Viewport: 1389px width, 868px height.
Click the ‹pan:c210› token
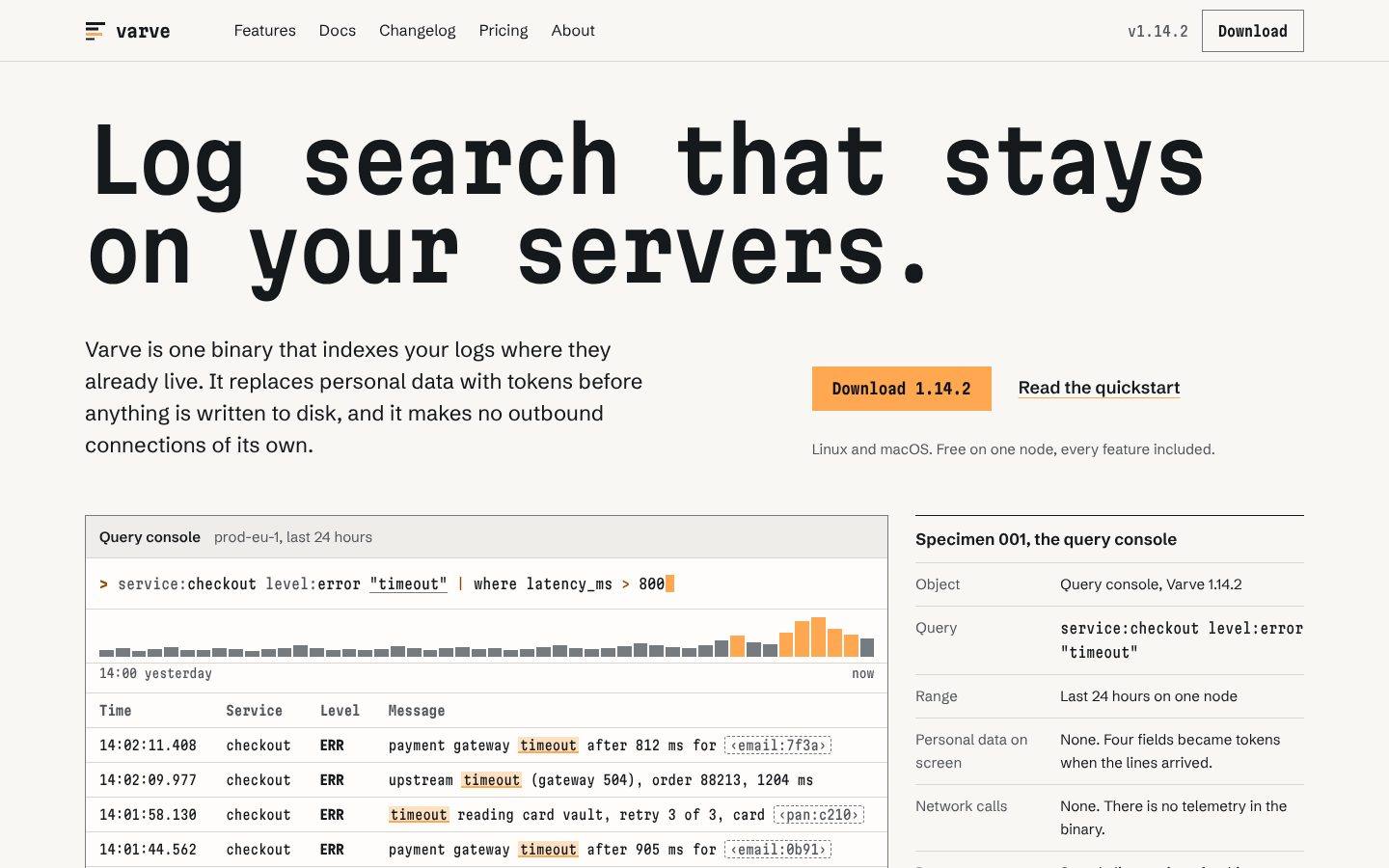(818, 815)
